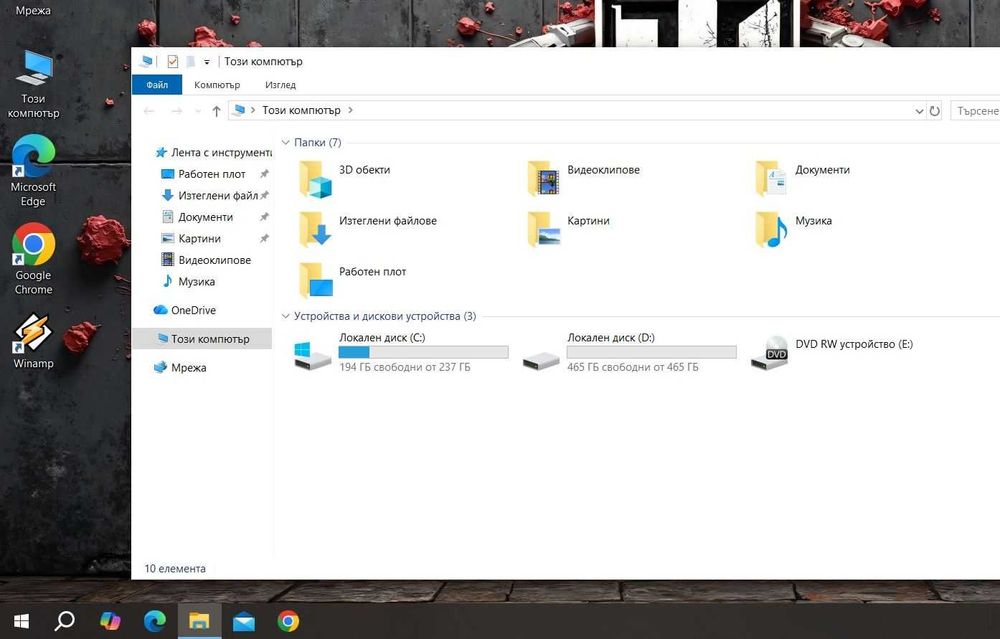Open address bar history dropdown
1000x639 pixels.
pyautogui.click(x=919, y=111)
